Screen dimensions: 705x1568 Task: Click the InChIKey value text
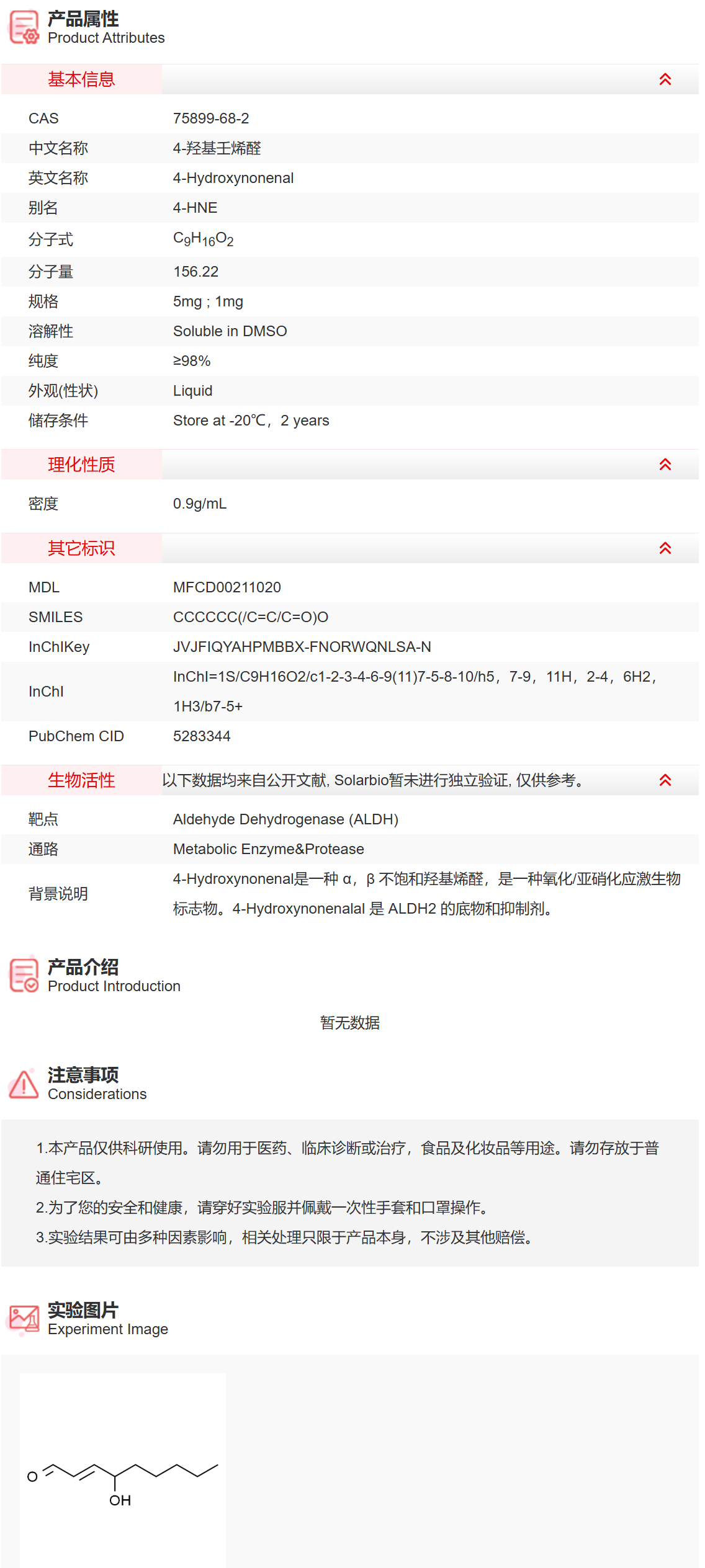[302, 647]
